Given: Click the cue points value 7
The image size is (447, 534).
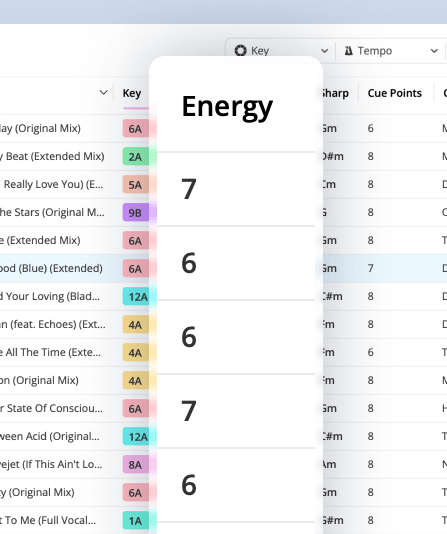Looking at the screenshot, I should (x=370, y=268).
